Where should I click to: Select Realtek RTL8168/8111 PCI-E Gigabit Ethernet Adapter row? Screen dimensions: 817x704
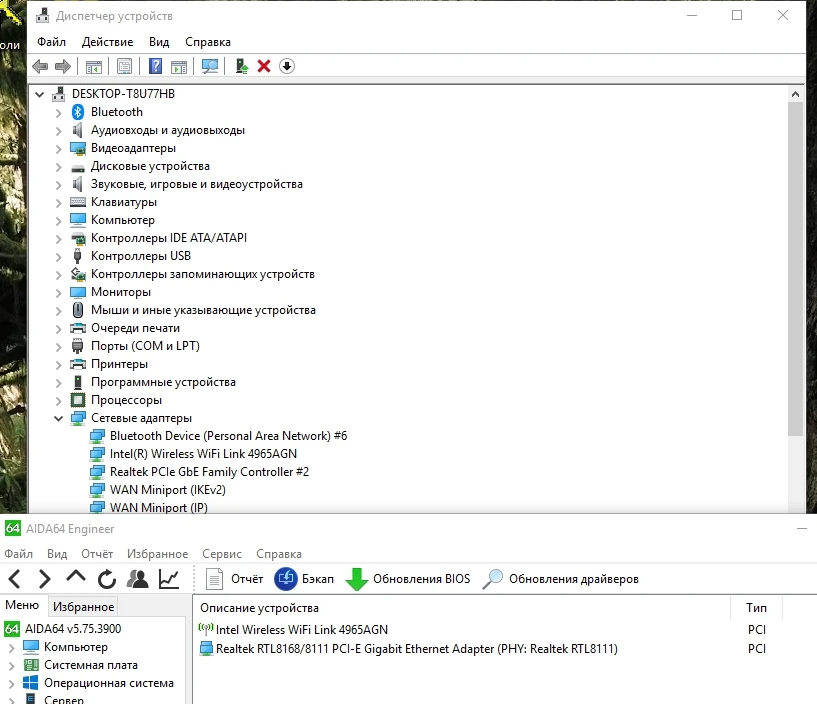click(416, 649)
